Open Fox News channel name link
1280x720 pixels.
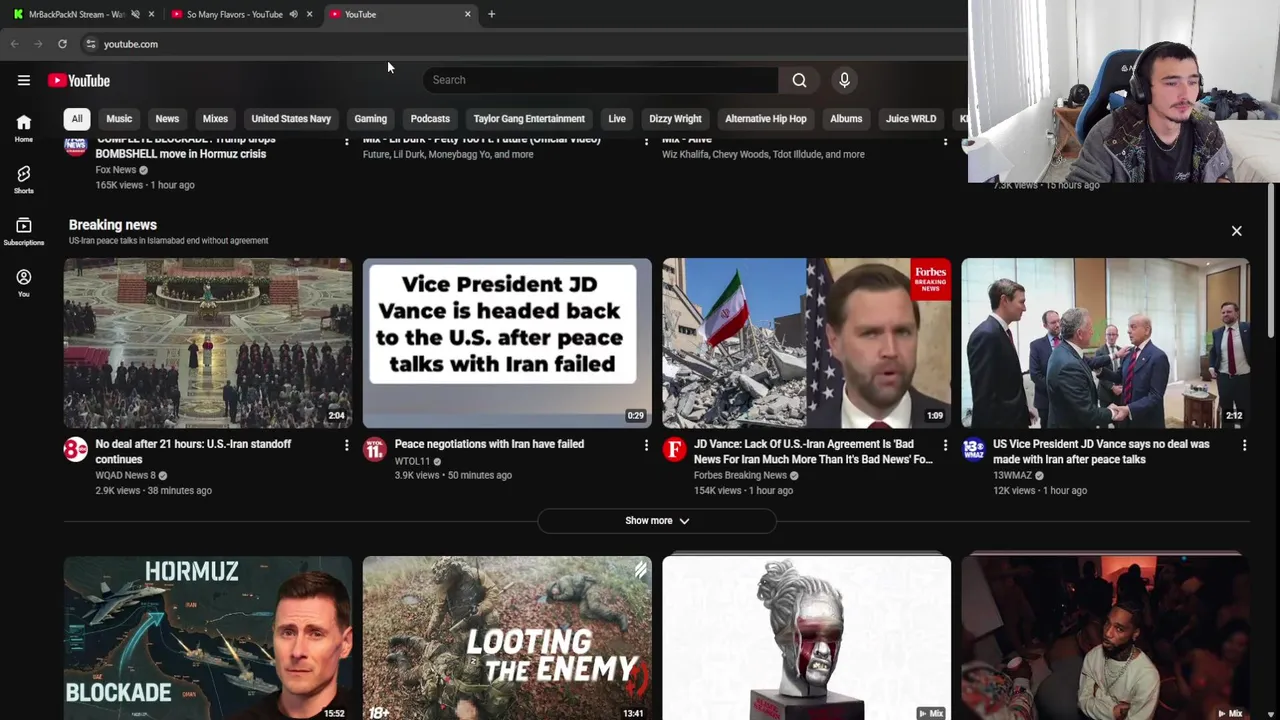(115, 170)
